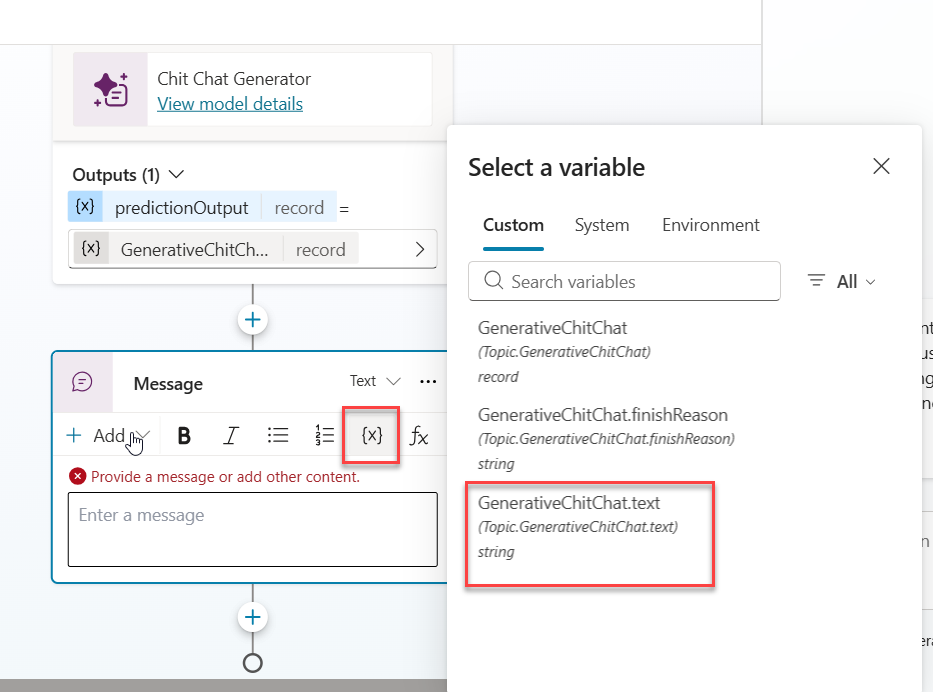Toggle italic text formatting
933x692 pixels.
[x=231, y=435]
